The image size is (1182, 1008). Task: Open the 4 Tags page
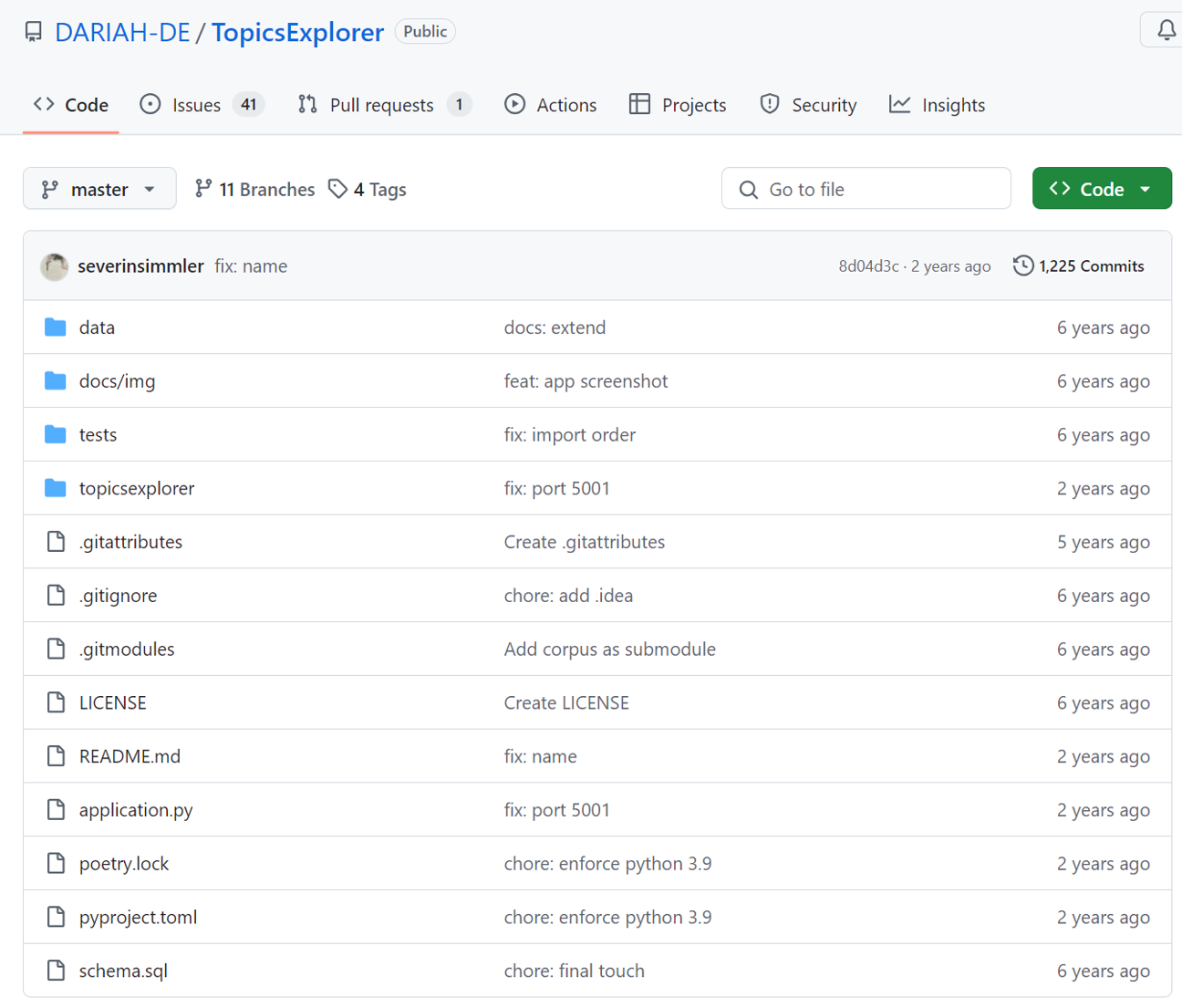click(378, 189)
